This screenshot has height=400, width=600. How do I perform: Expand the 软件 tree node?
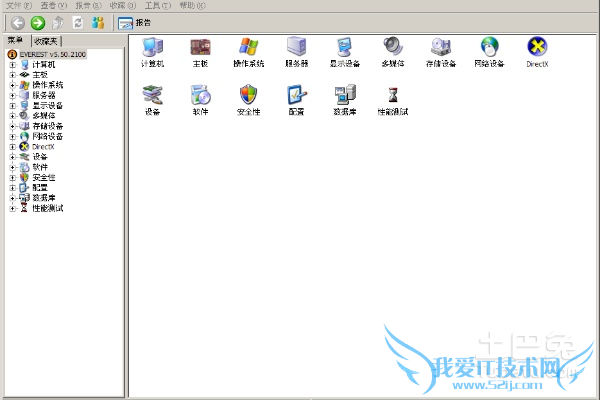(x=12, y=167)
